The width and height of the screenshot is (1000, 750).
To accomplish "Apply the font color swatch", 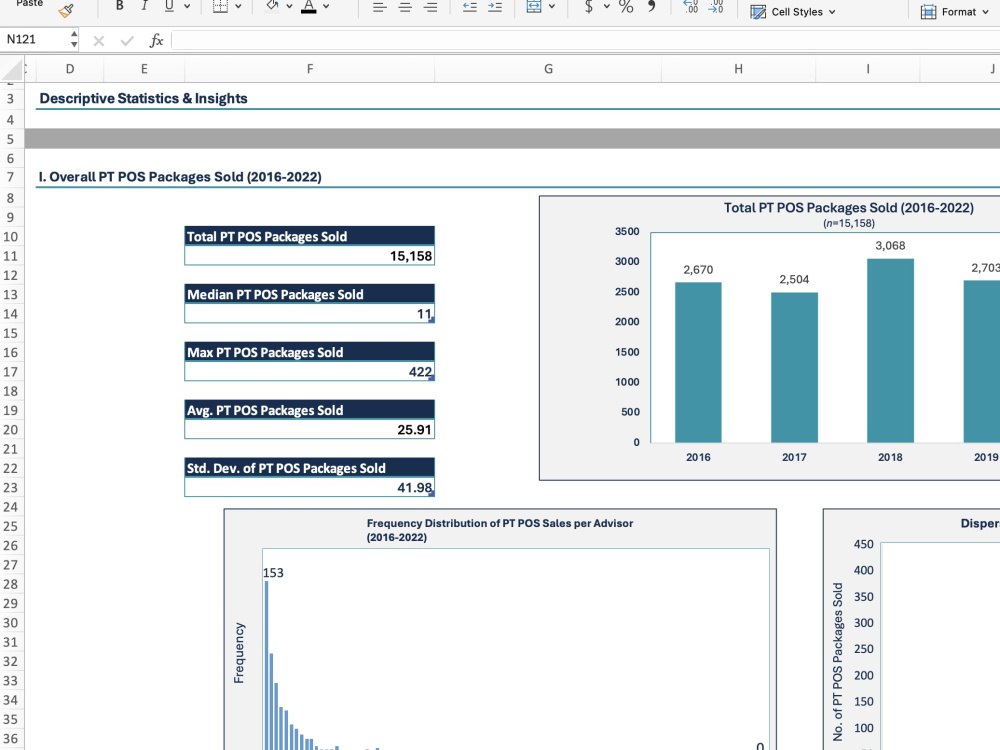I will pyautogui.click(x=309, y=6).
